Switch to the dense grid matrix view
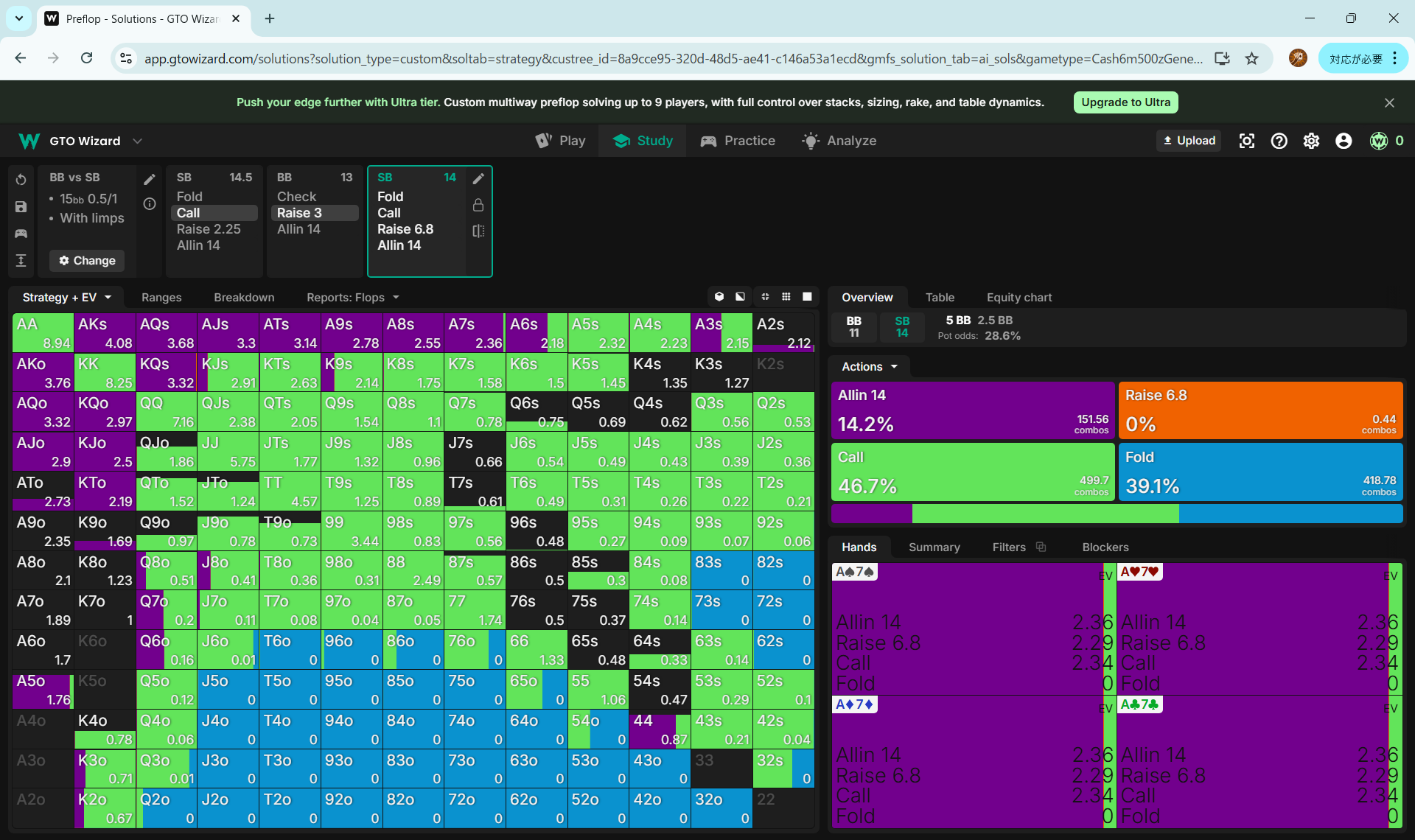The image size is (1415, 840). click(786, 297)
